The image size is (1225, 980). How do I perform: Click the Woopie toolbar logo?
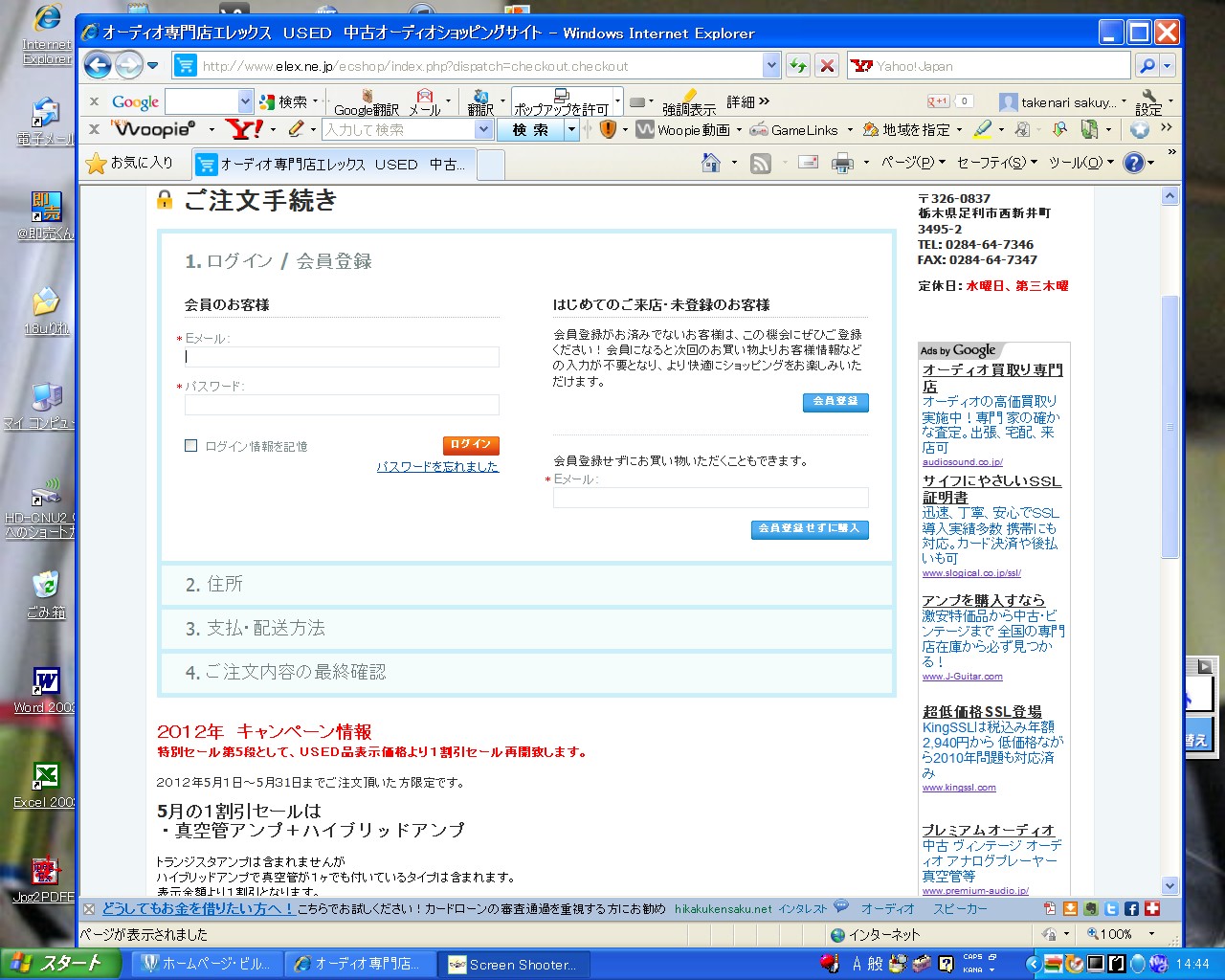pyautogui.click(x=153, y=129)
